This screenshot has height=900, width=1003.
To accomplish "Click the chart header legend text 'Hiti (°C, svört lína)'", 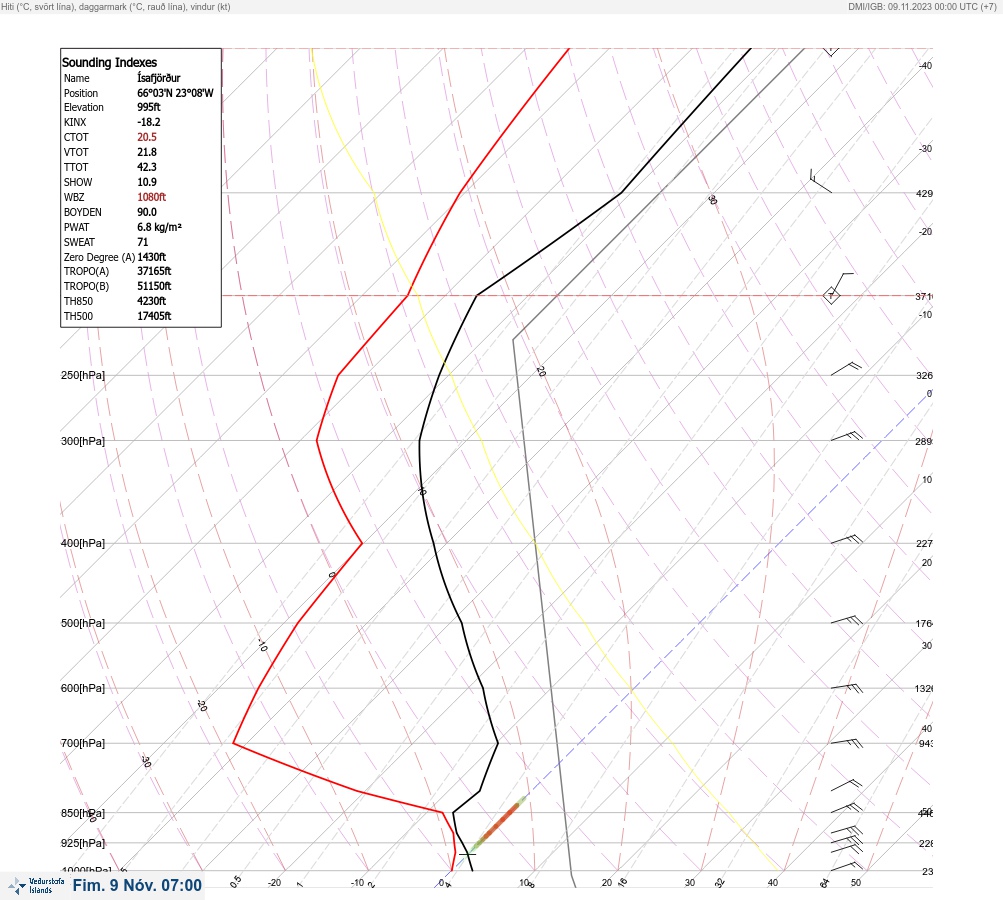I will point(38,7).
